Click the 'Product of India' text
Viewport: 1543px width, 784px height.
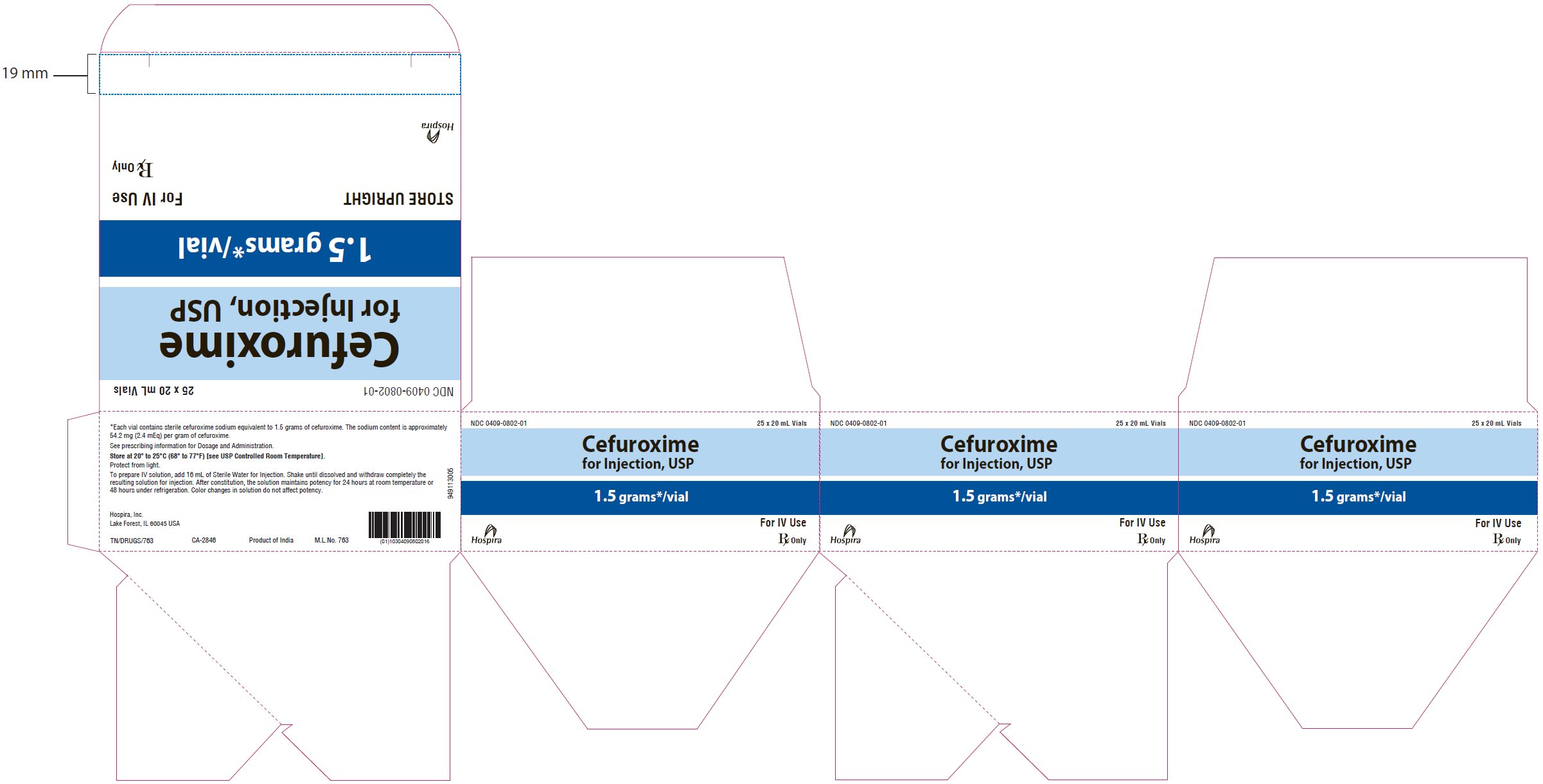(x=271, y=540)
